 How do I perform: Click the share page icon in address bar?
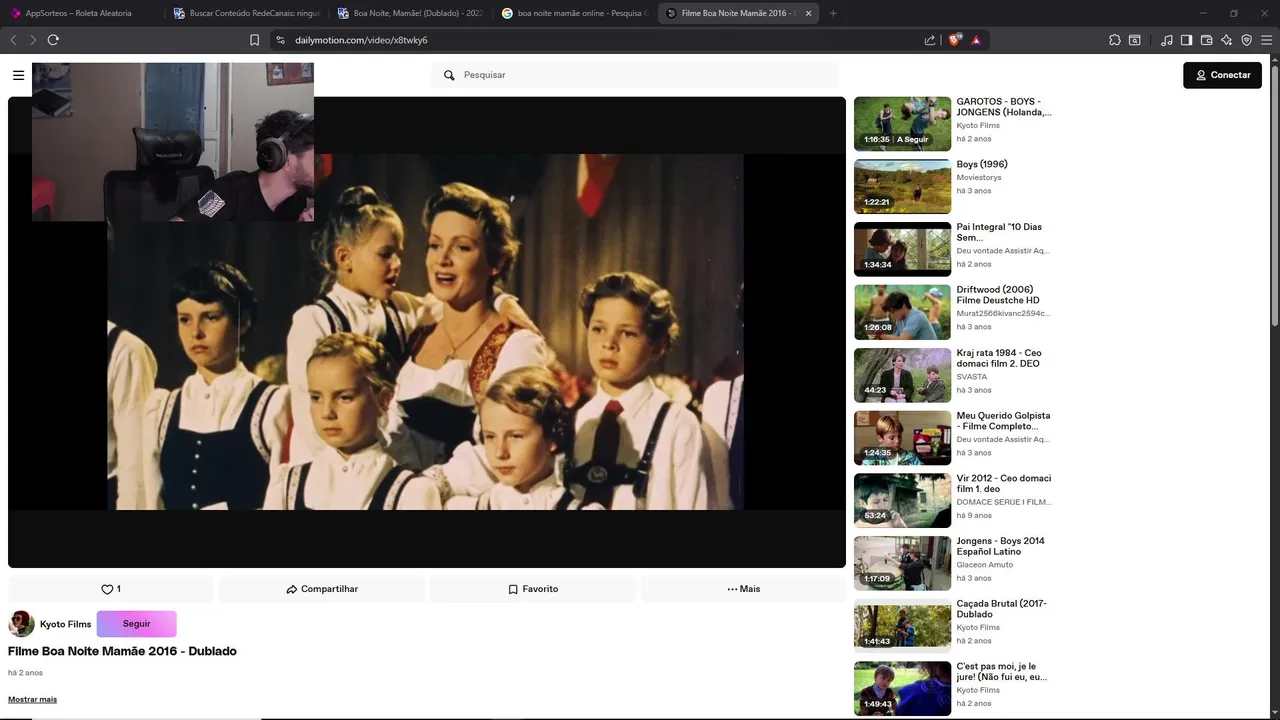point(930,40)
